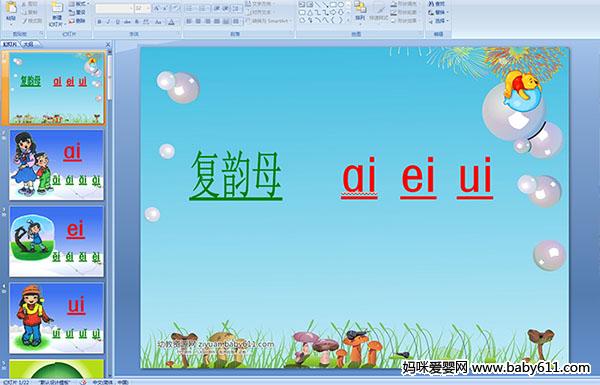Click the Paste clipboard icon
The width and height of the screenshot is (600, 385).
[x=11, y=8]
